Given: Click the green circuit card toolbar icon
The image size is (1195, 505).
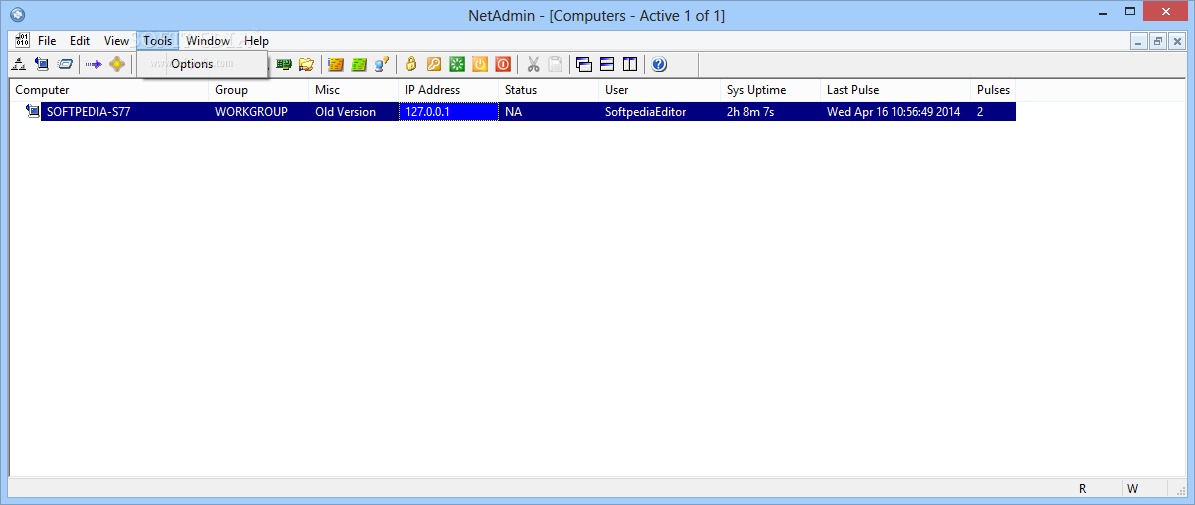Looking at the screenshot, I should tap(284, 65).
